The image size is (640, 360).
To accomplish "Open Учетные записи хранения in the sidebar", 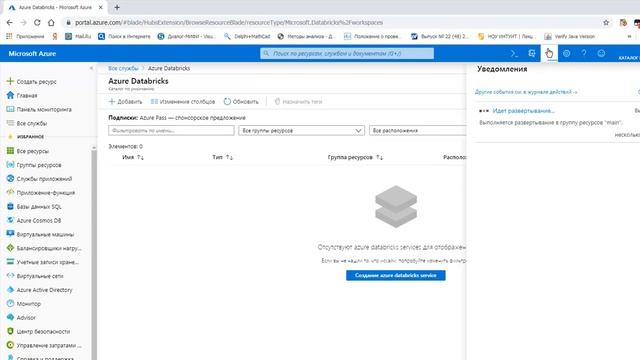I will pos(48,262).
